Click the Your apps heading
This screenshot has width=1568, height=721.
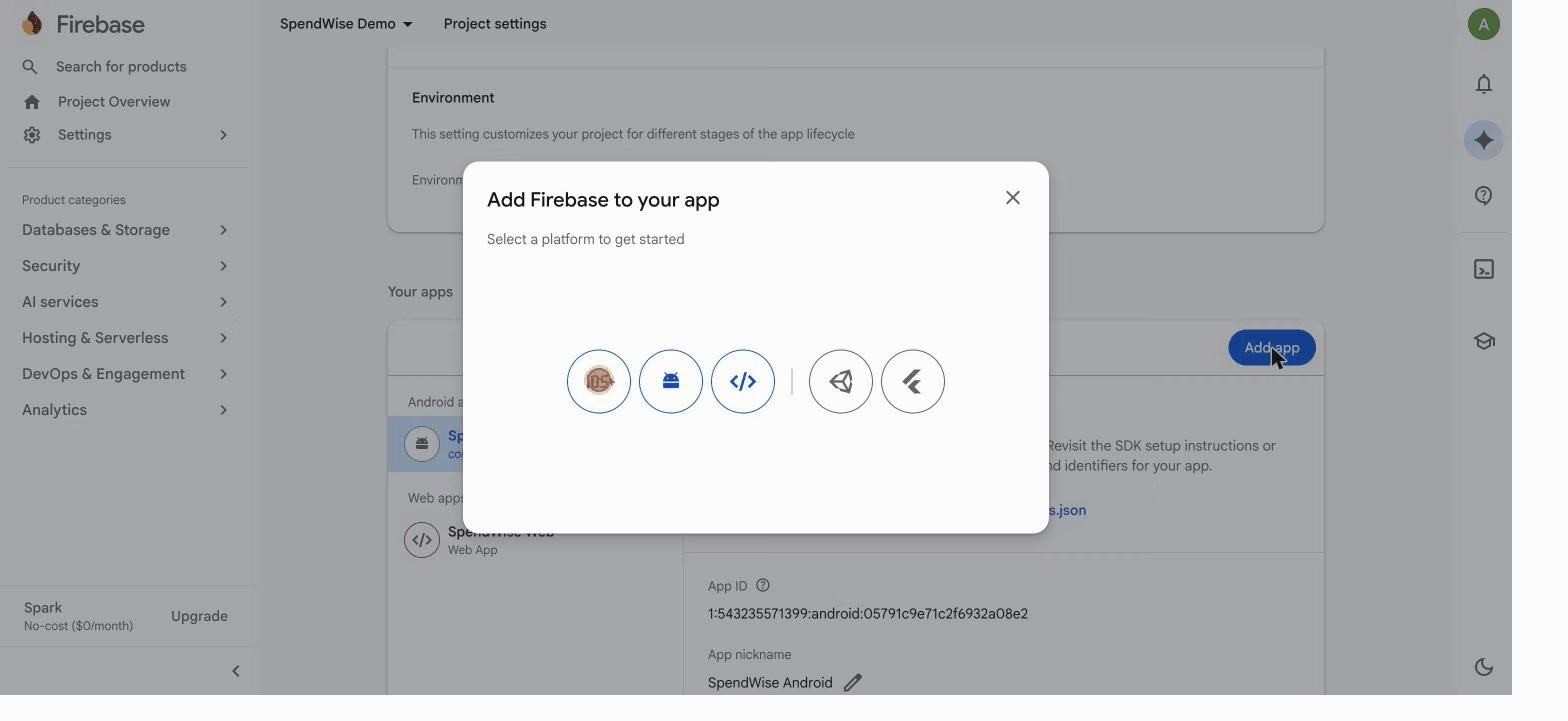[x=420, y=292]
